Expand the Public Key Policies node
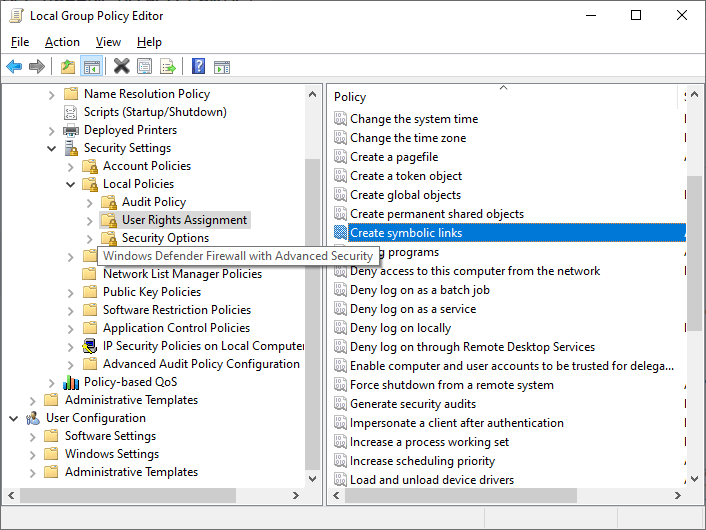This screenshot has width=706, height=530. [x=71, y=293]
